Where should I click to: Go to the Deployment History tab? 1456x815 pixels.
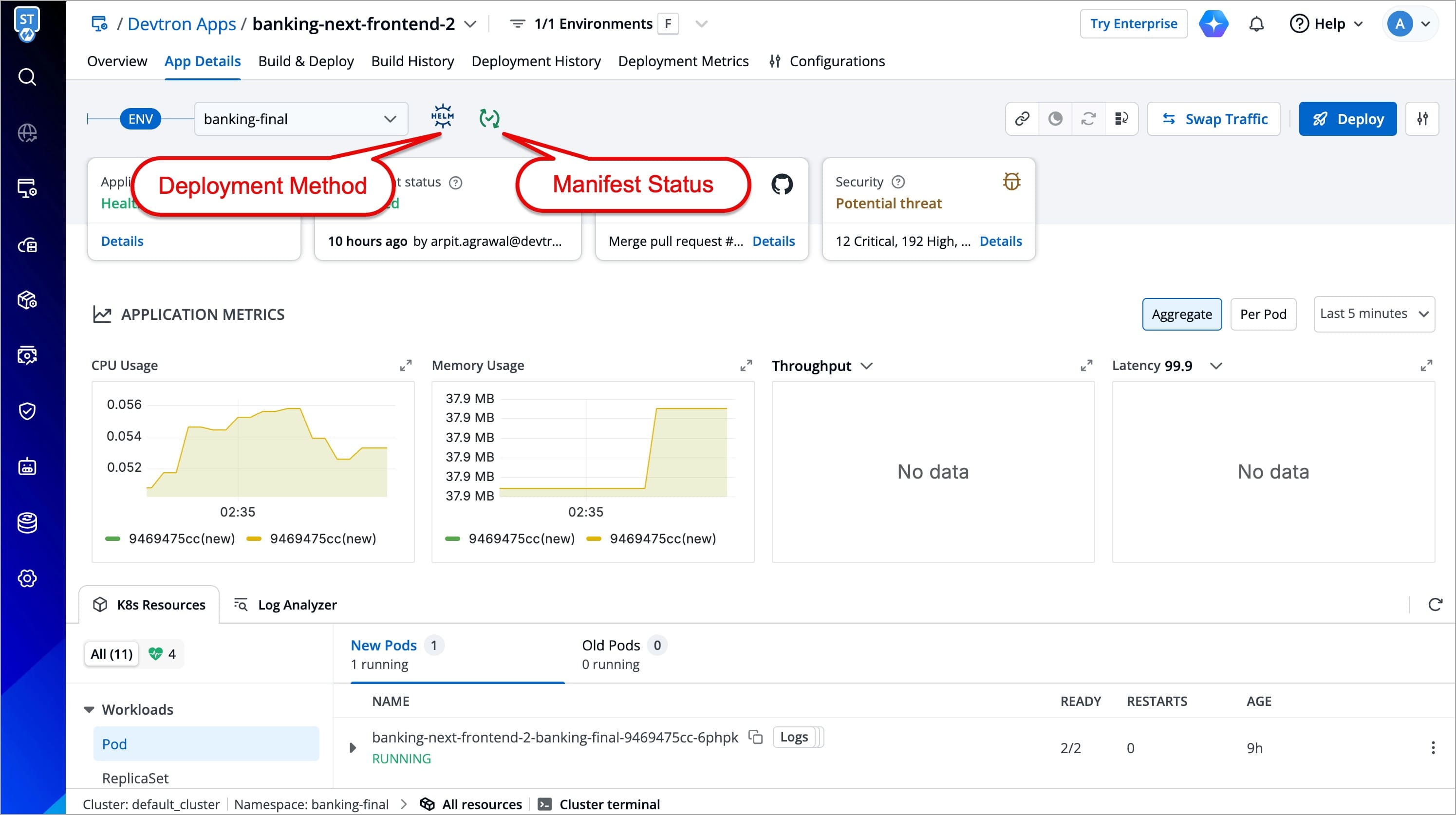click(x=535, y=61)
